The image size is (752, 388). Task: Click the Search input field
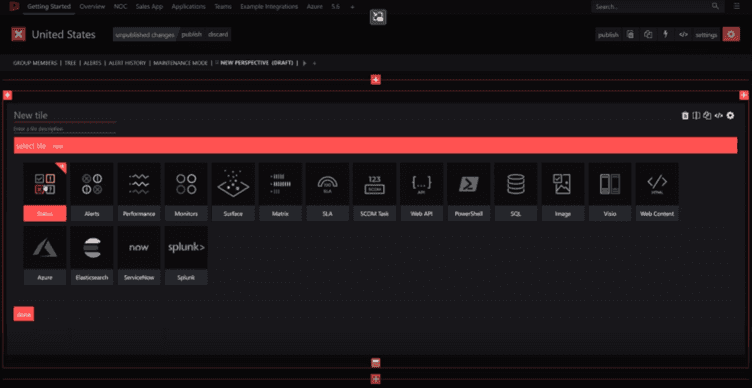coord(652,7)
